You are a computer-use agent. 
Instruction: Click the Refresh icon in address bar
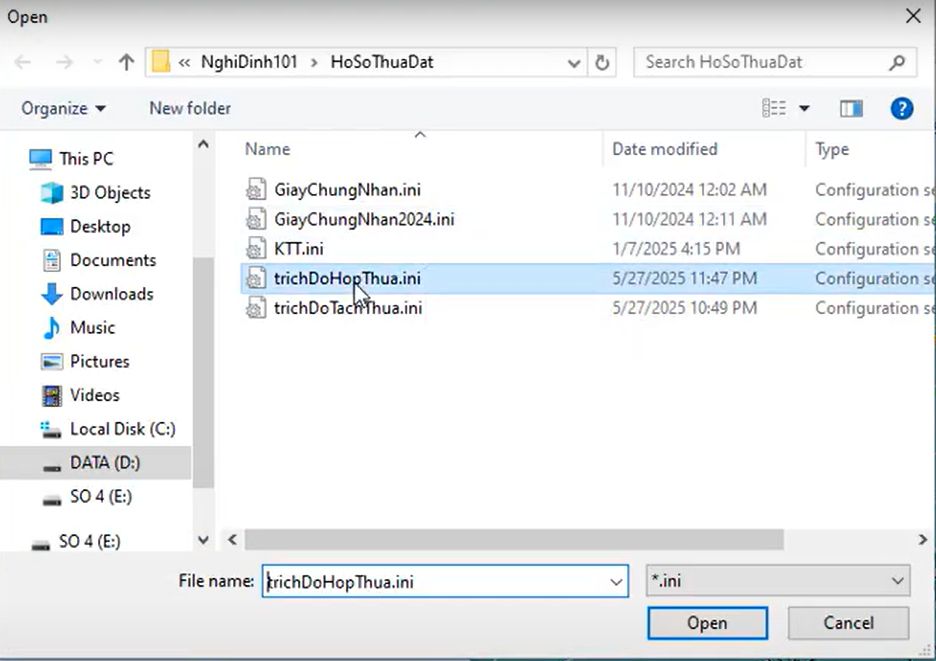click(602, 62)
